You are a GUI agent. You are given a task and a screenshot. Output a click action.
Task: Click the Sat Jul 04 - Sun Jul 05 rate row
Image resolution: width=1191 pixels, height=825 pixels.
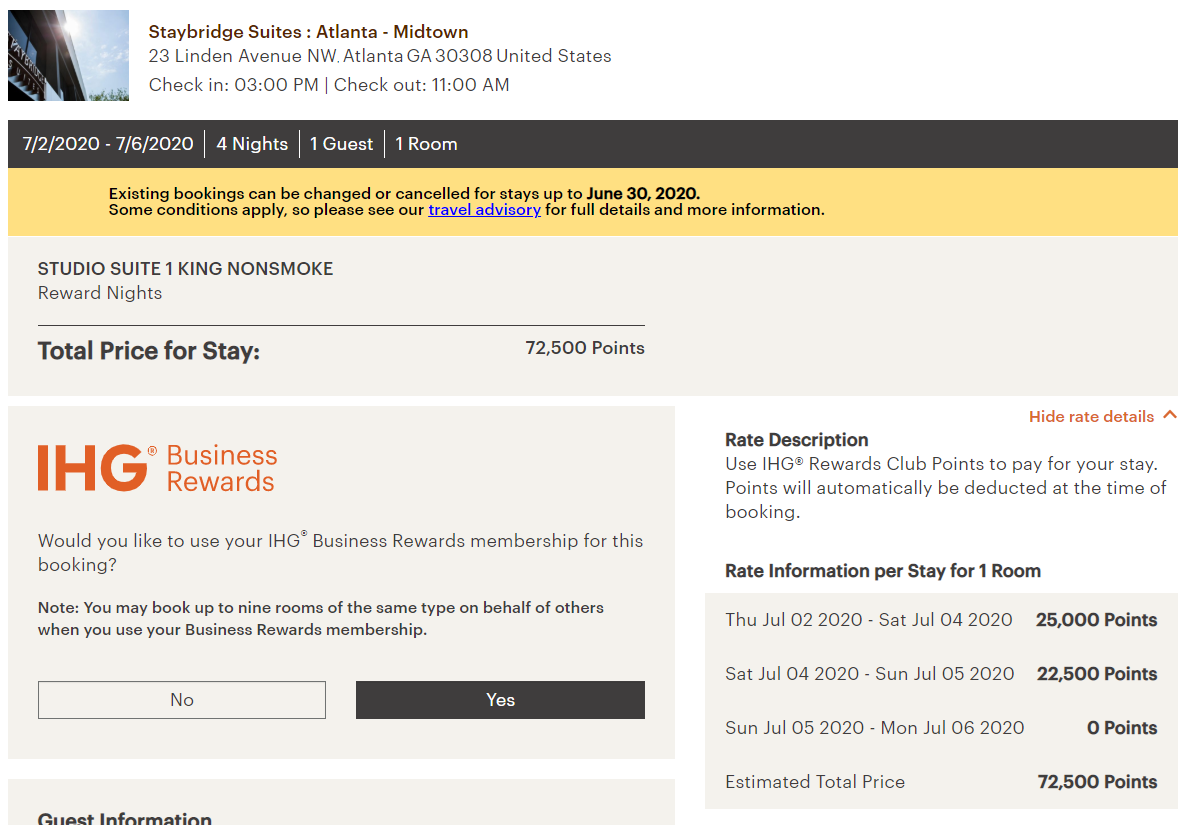click(x=941, y=674)
